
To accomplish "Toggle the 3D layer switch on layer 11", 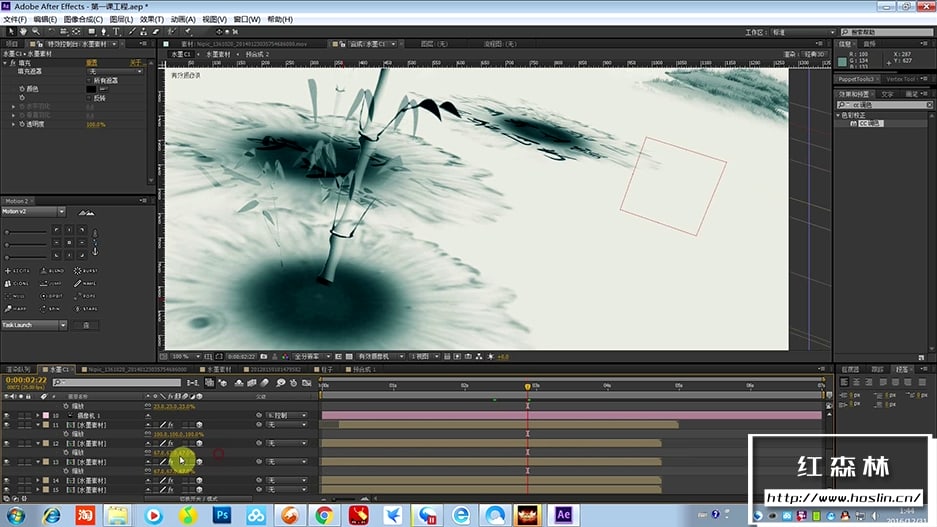I will pos(199,425).
